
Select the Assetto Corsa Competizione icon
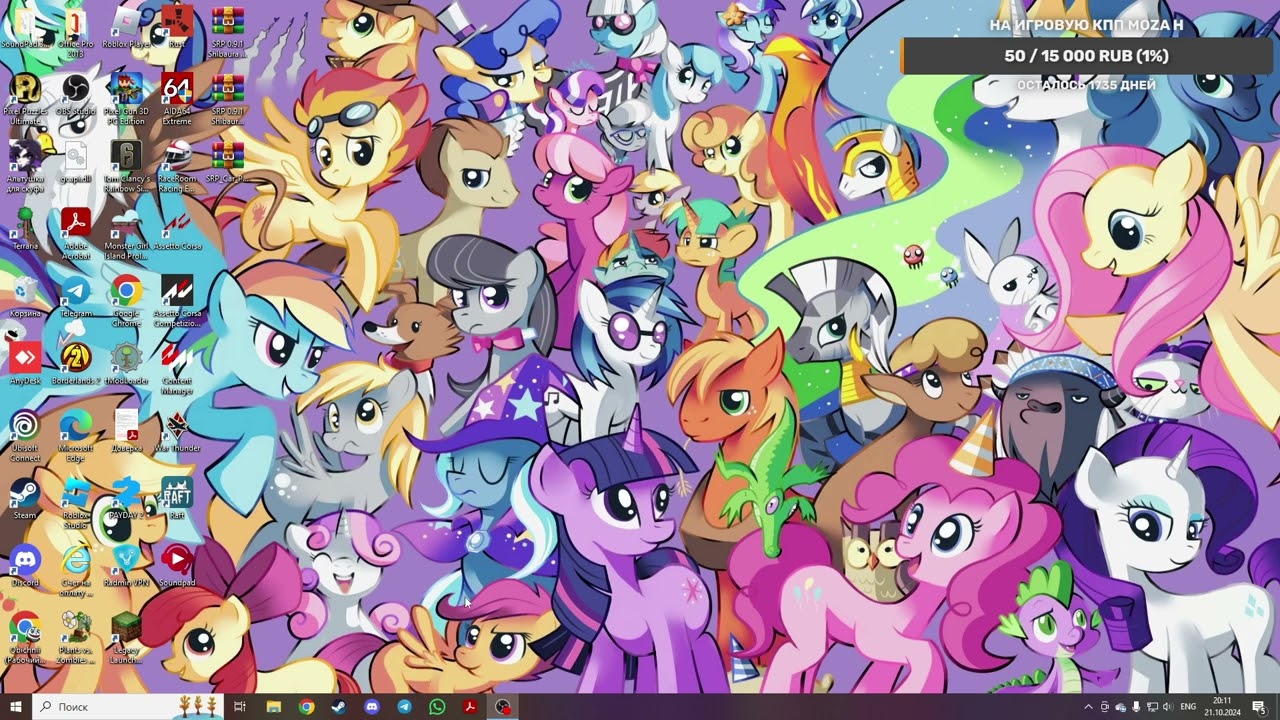177,301
